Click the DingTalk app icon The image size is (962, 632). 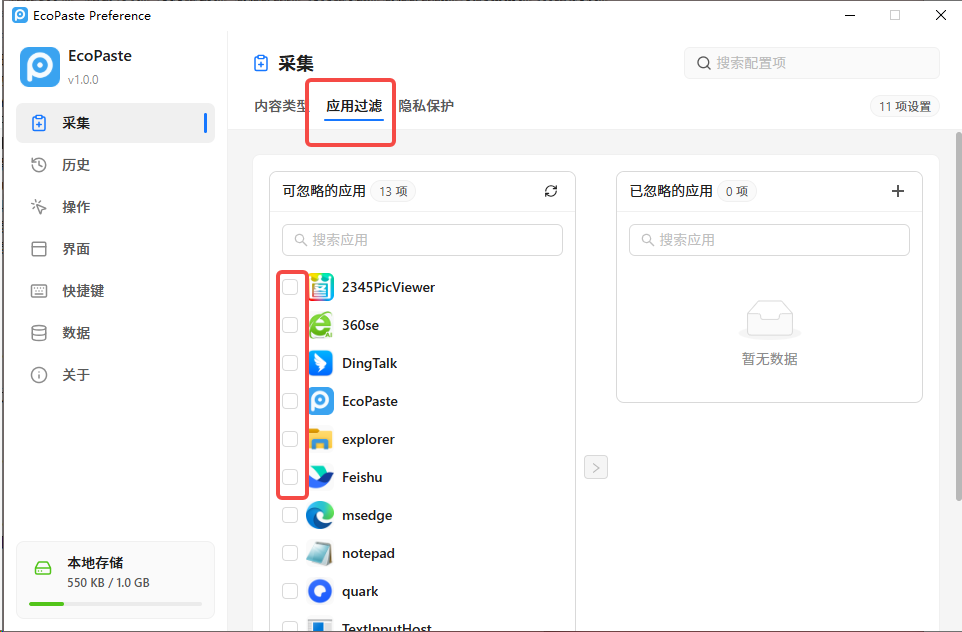tap(320, 363)
